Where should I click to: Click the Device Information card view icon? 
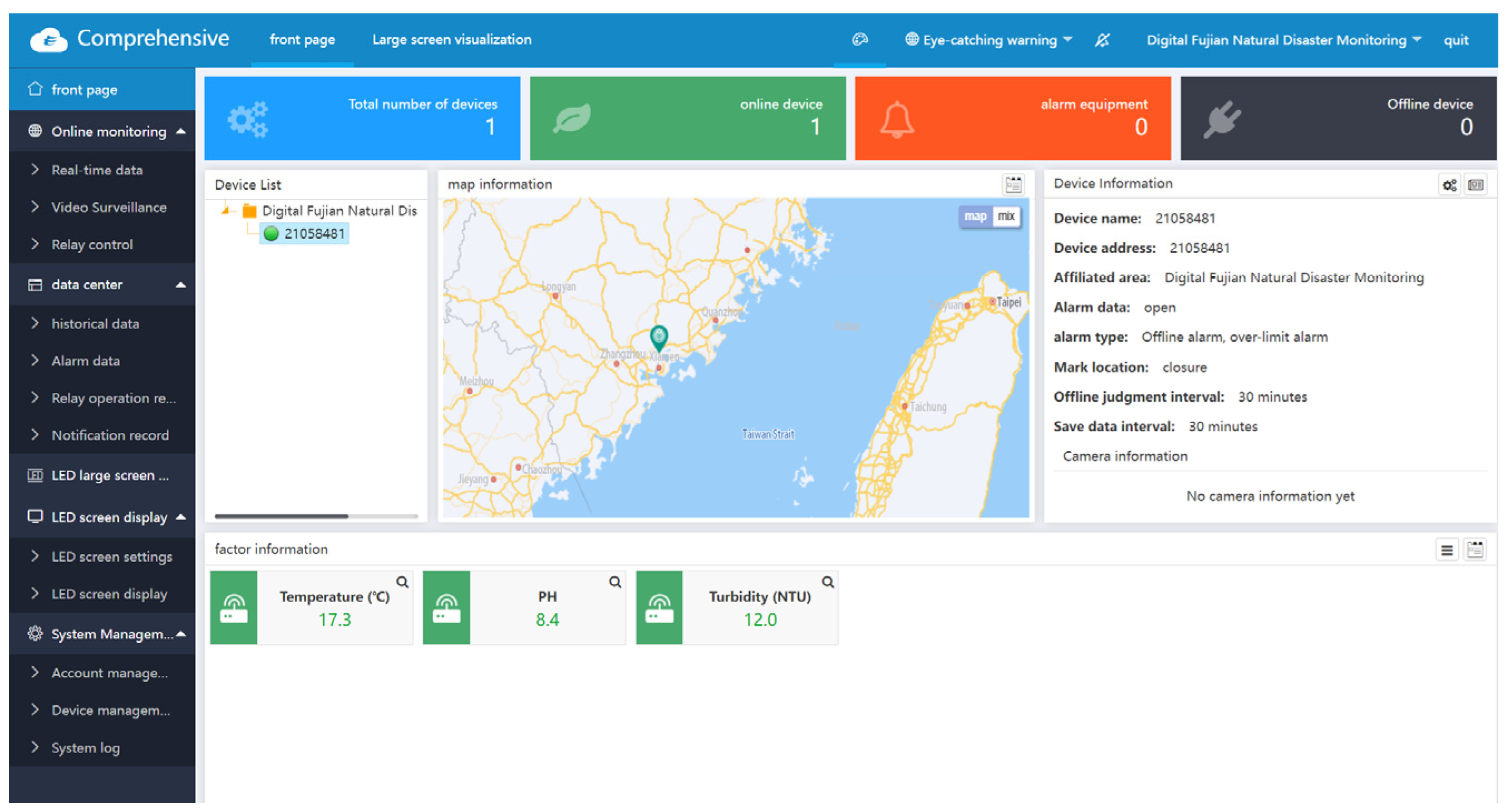tap(1475, 185)
